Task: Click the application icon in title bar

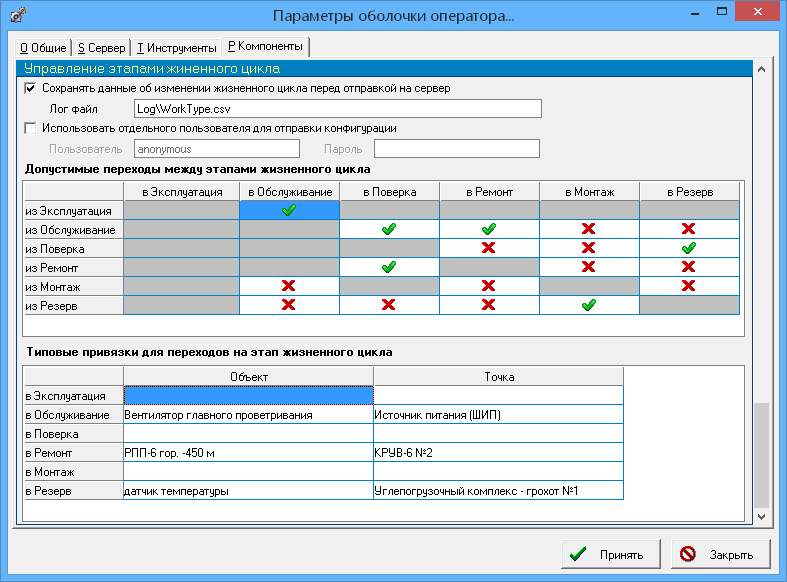Action: [18, 15]
